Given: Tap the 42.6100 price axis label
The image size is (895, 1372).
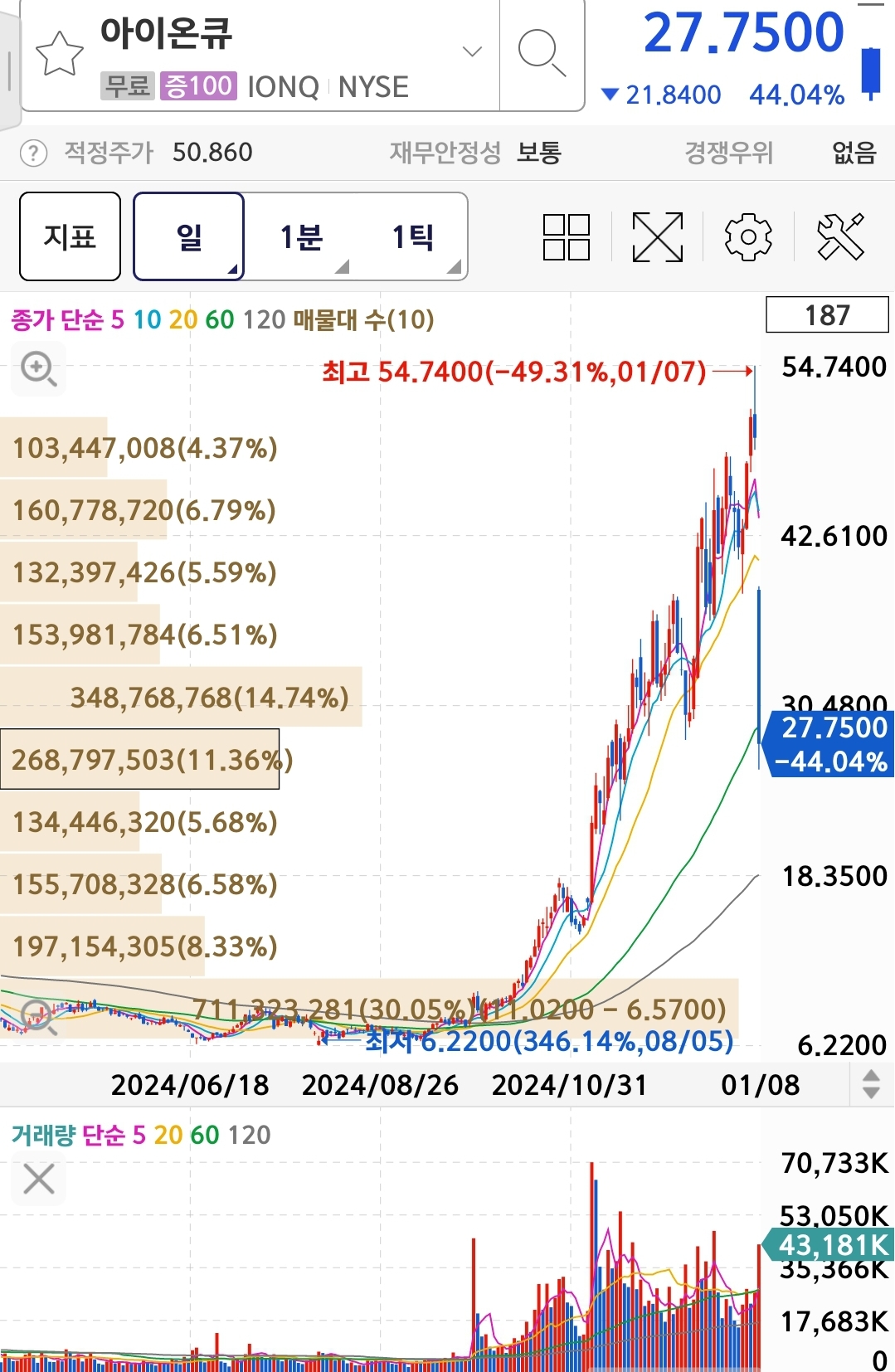Looking at the screenshot, I should click(834, 536).
